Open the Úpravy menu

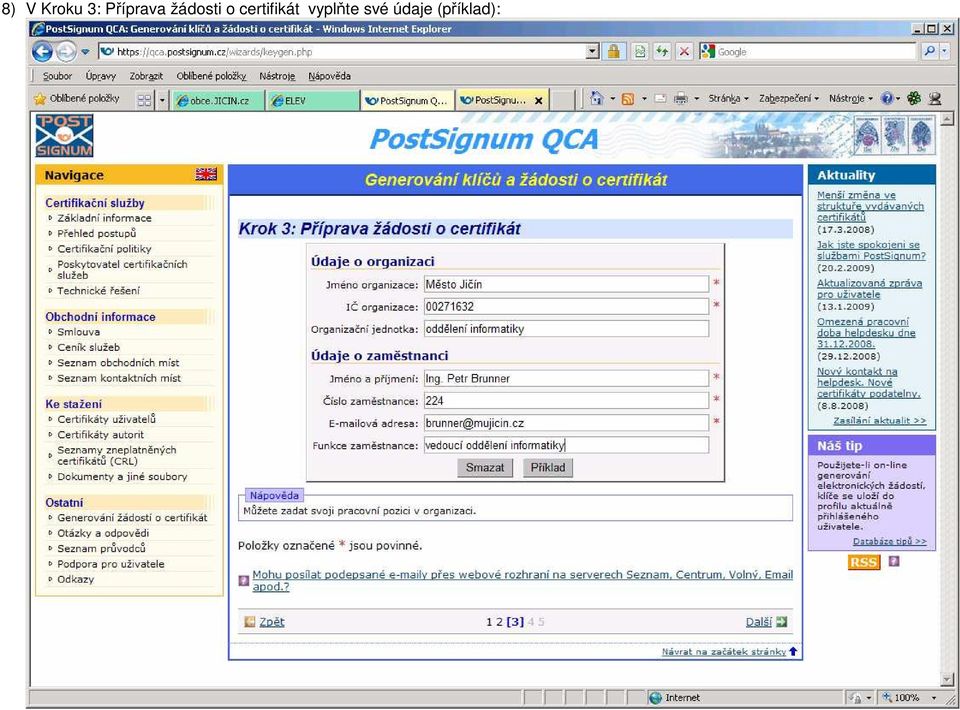pos(100,76)
